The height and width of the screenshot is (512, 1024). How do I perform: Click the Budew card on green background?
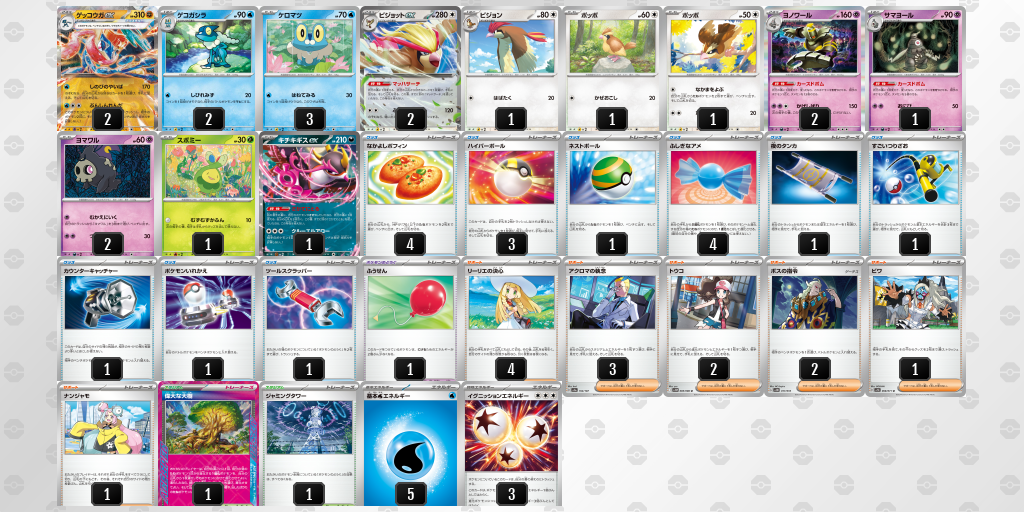point(208,195)
